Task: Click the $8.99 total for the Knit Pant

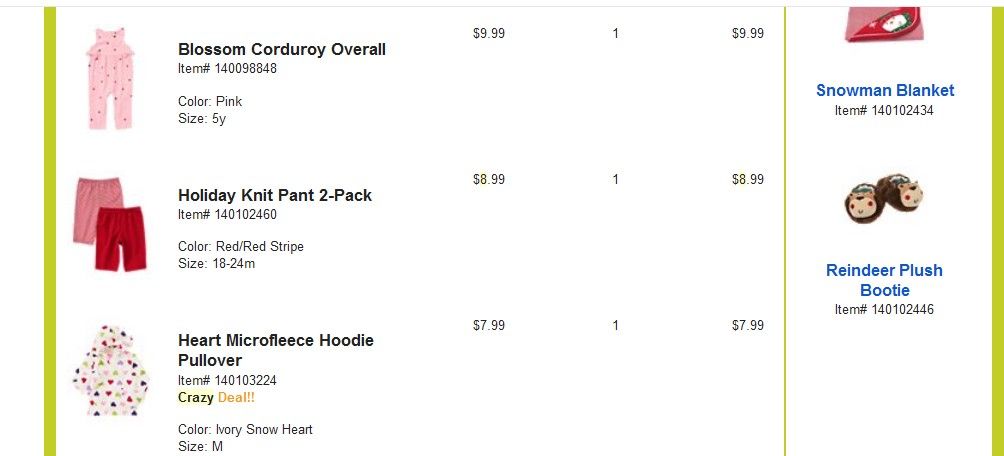Action: click(x=748, y=179)
